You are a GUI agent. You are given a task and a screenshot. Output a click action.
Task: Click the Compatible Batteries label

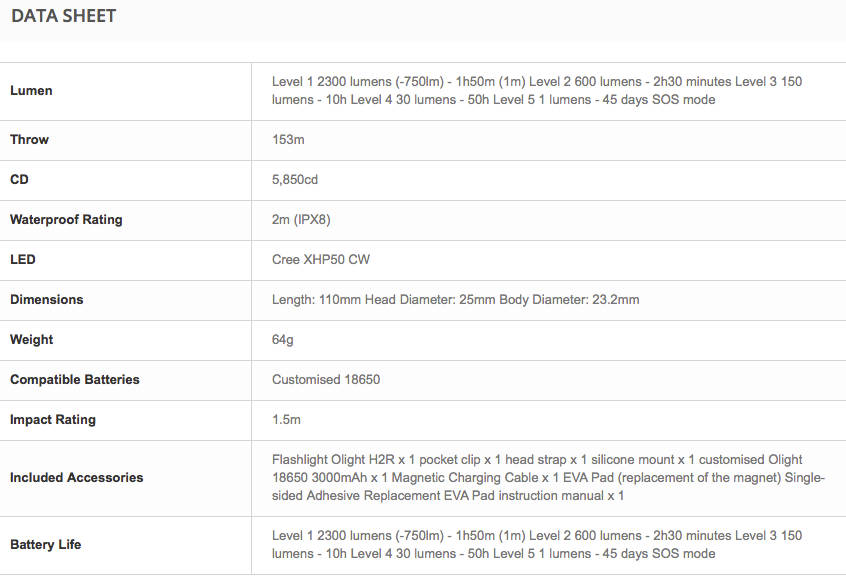[75, 380]
